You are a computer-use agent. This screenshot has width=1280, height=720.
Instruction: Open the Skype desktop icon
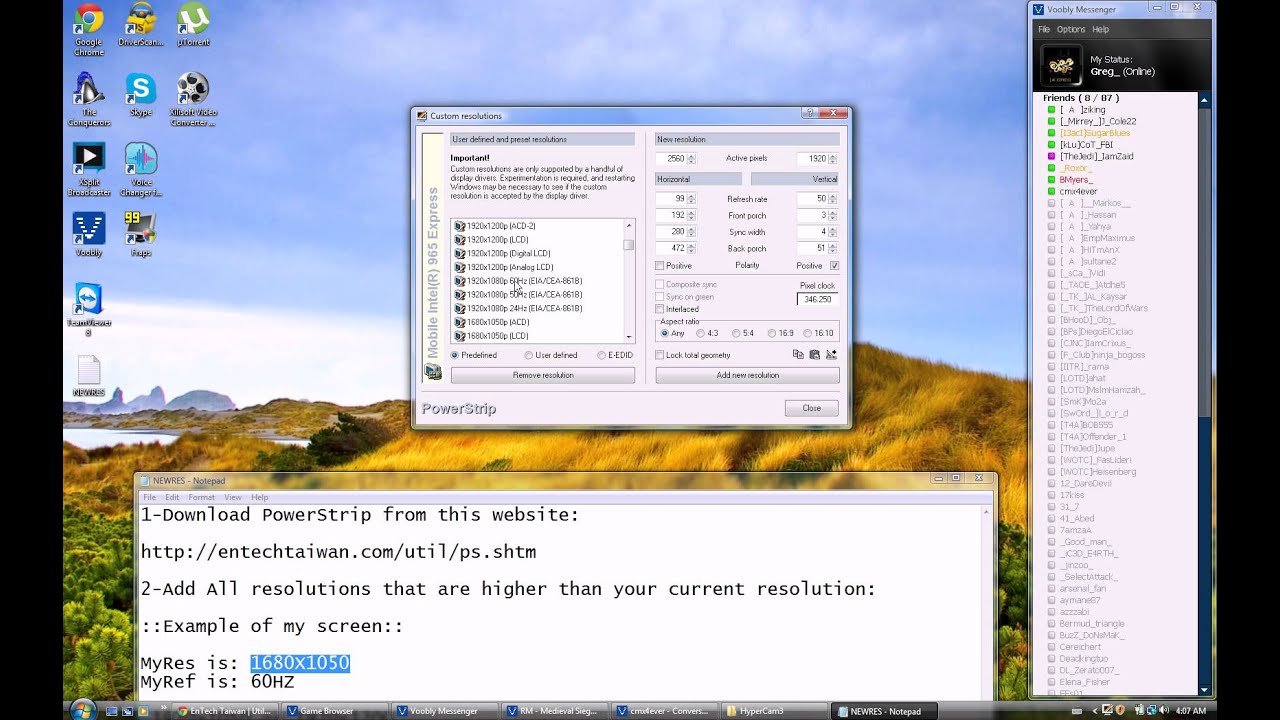pos(140,95)
